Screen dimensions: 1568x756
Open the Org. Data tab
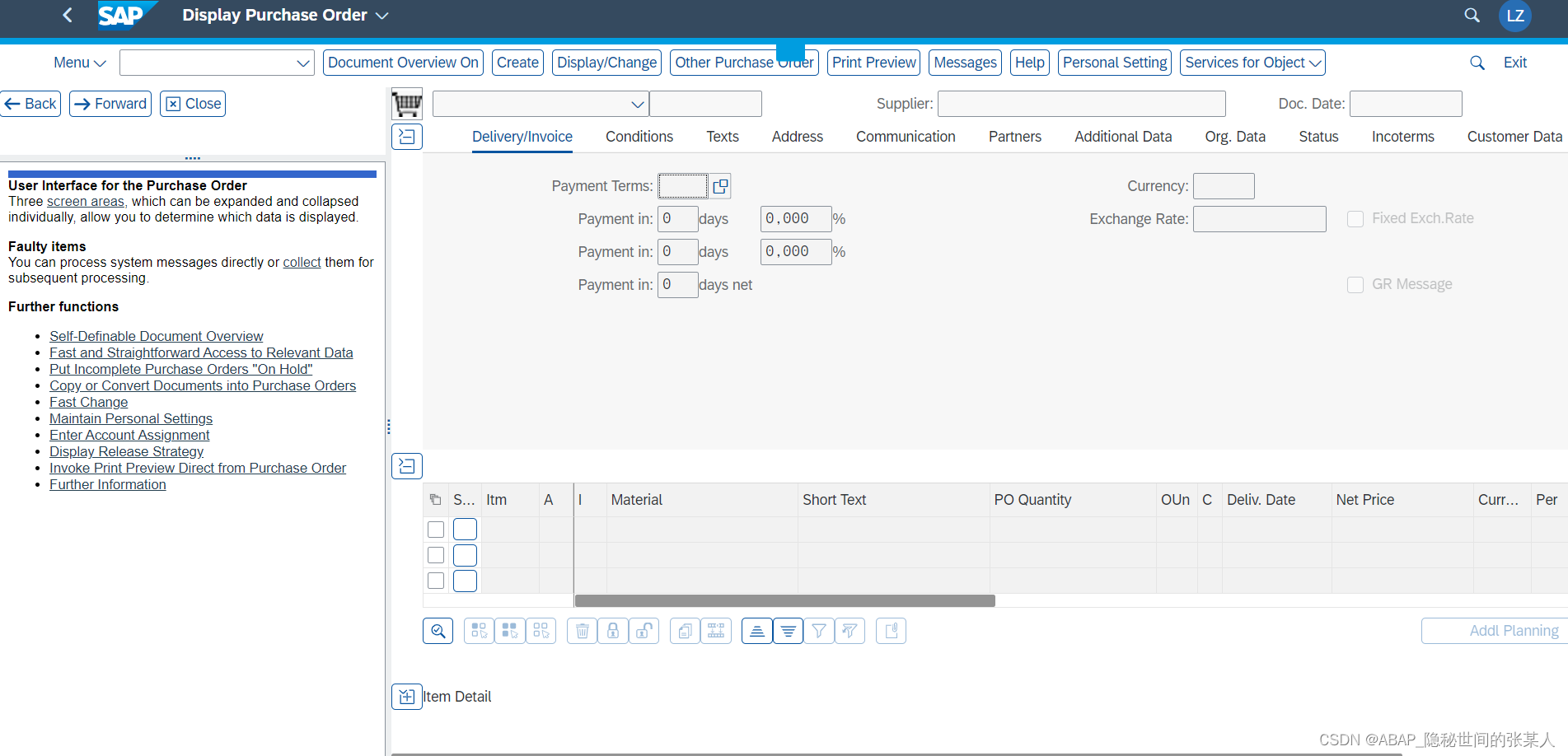(x=1235, y=137)
